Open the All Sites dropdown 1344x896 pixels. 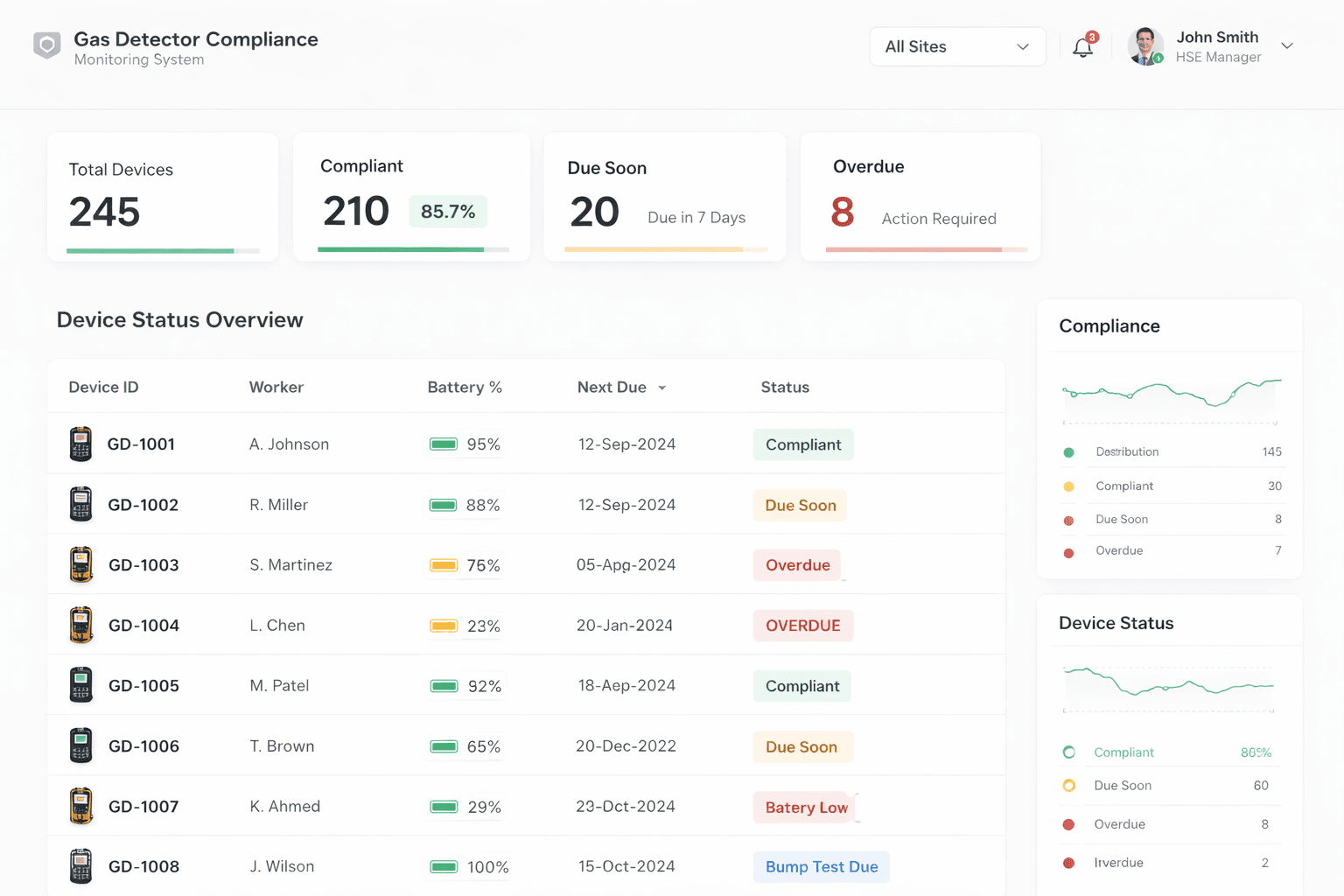957,46
